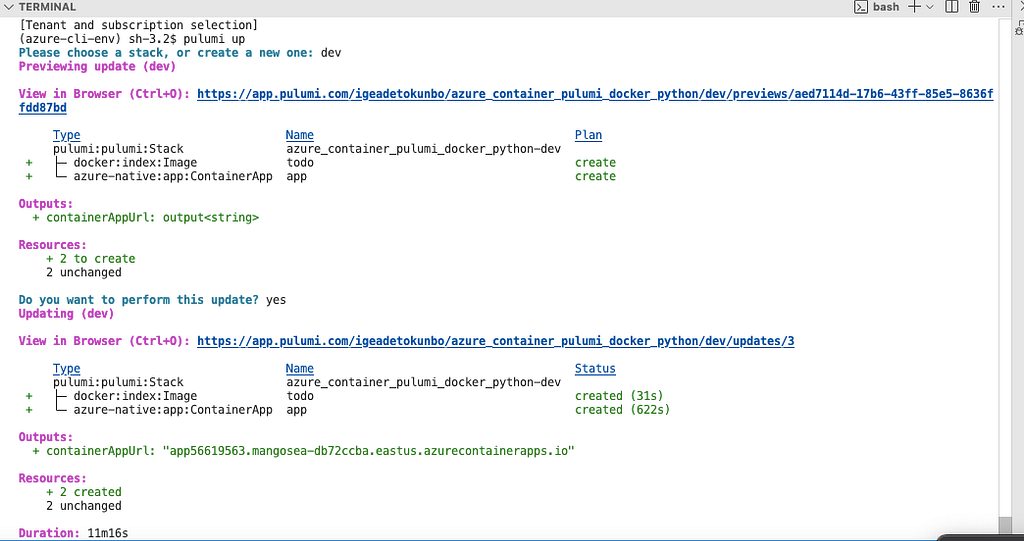The width and height of the screenshot is (1024, 541).
Task: Click the Plan column header
Action: tap(588, 135)
